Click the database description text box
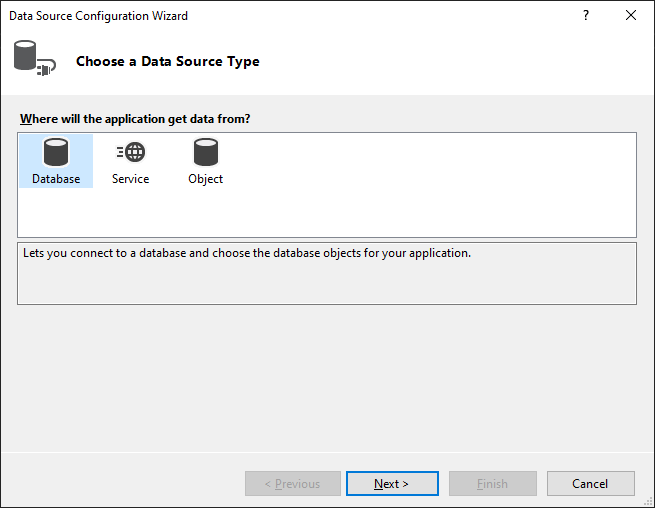The height and width of the screenshot is (508, 655). (x=327, y=273)
